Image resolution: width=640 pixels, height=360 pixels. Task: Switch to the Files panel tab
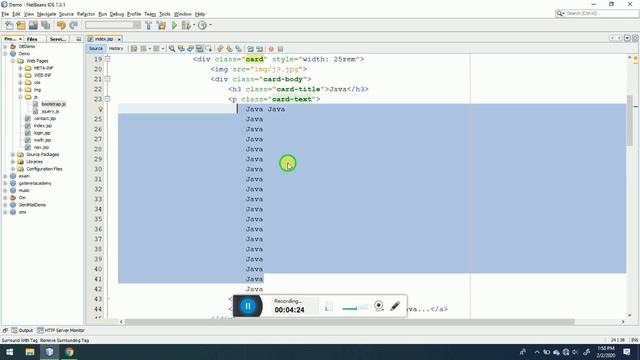[x=32, y=39]
